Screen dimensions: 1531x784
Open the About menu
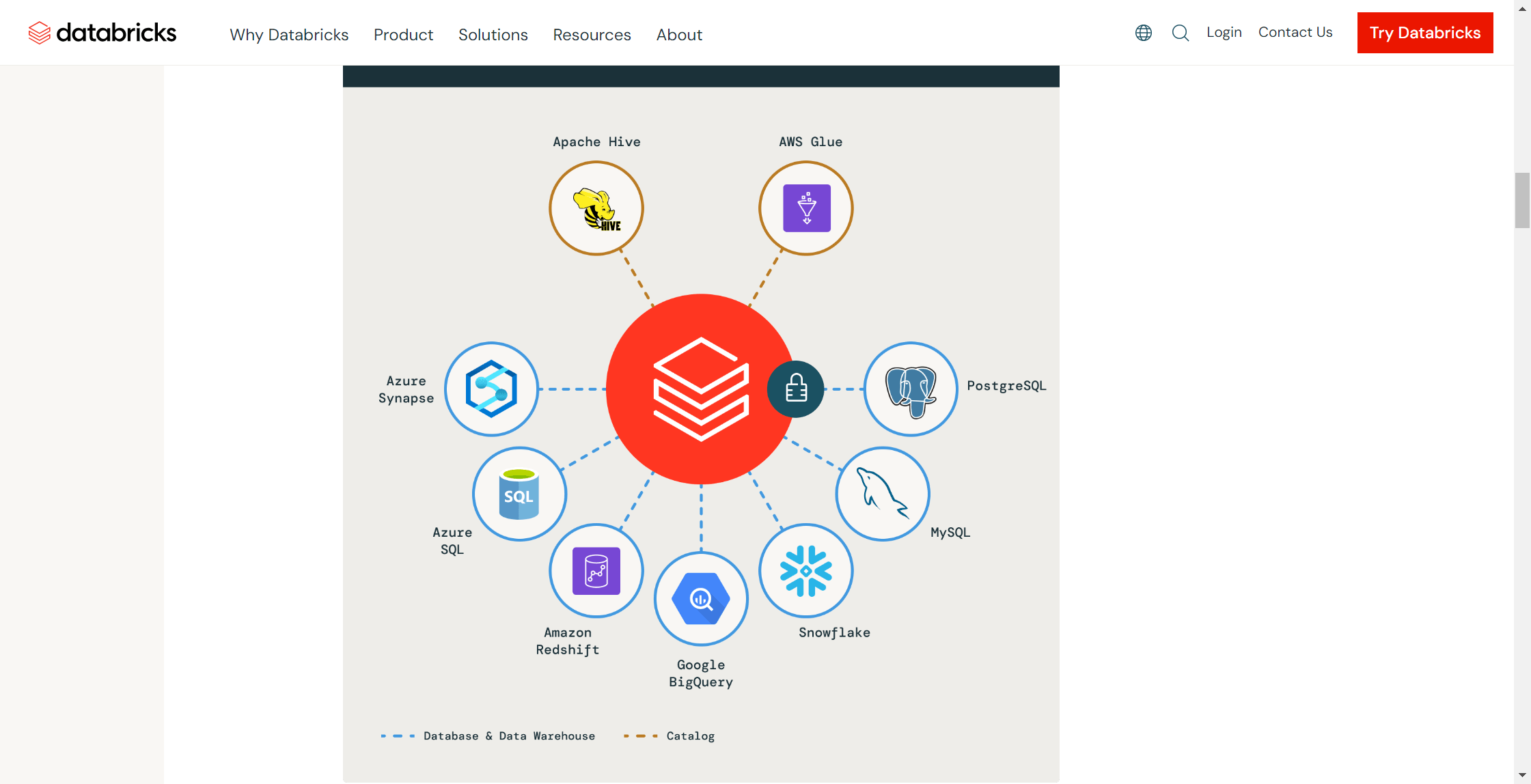[x=679, y=35]
